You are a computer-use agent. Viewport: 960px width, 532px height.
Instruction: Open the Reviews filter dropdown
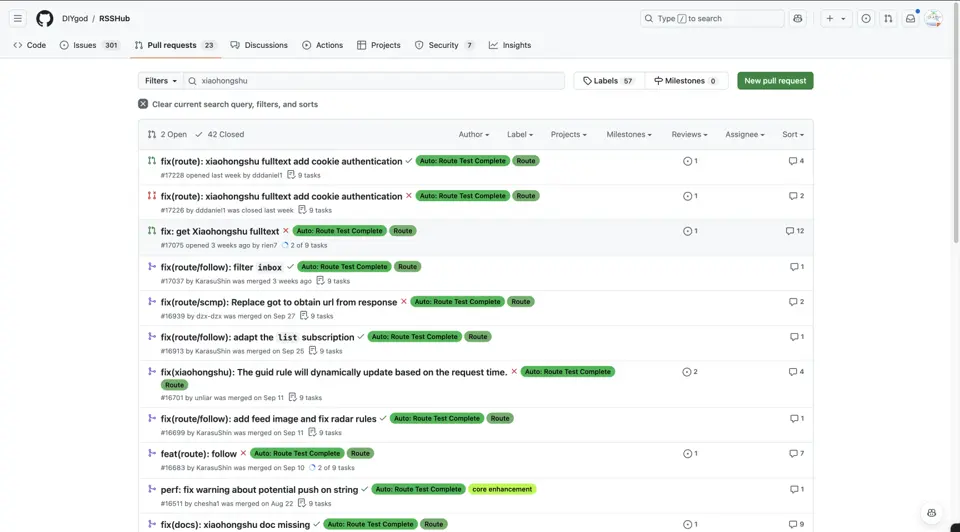(689, 135)
